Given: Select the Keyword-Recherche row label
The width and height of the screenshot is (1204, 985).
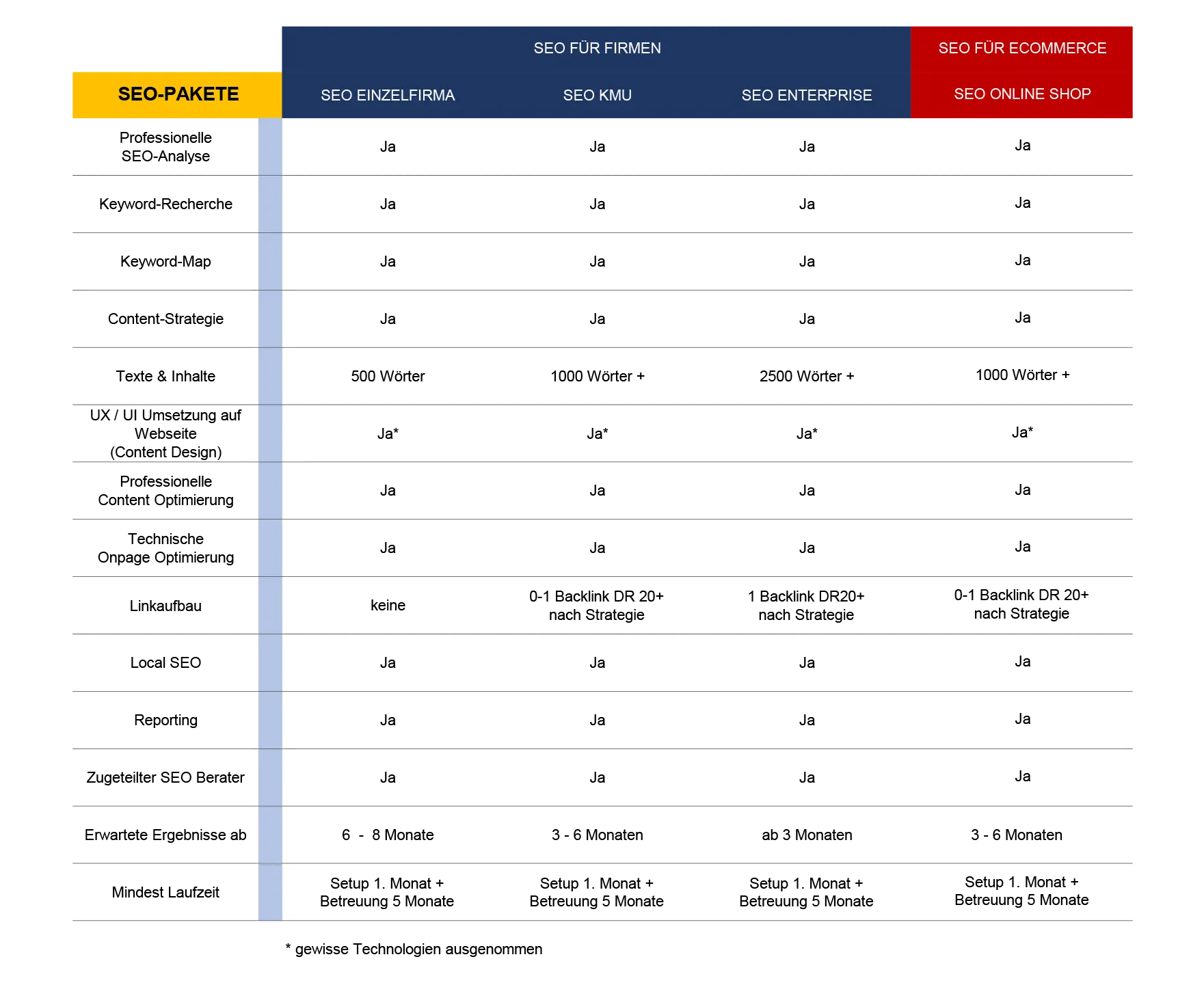Looking at the screenshot, I should pos(165,204).
